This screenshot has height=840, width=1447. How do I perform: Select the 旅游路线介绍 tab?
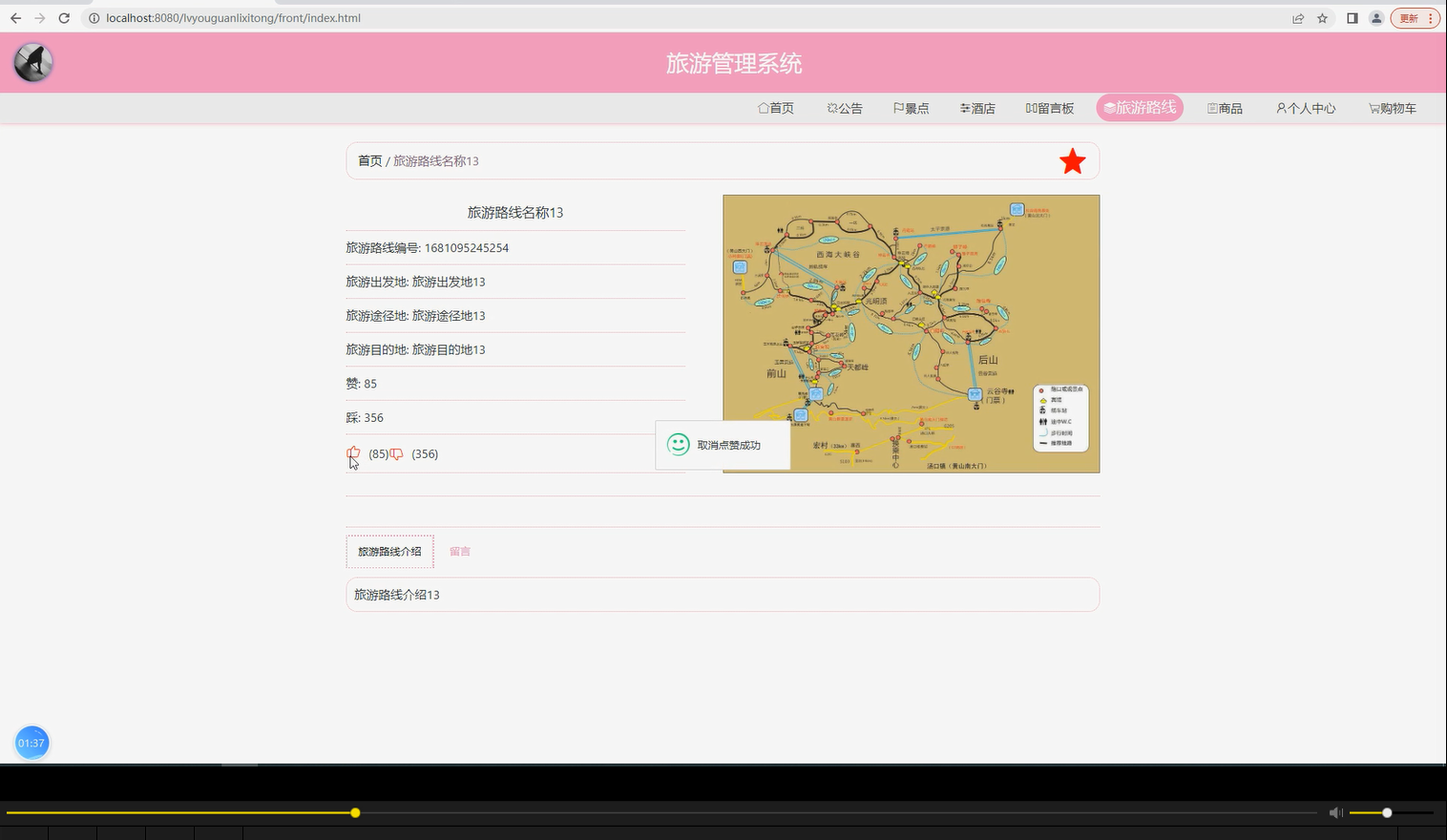pos(389,551)
